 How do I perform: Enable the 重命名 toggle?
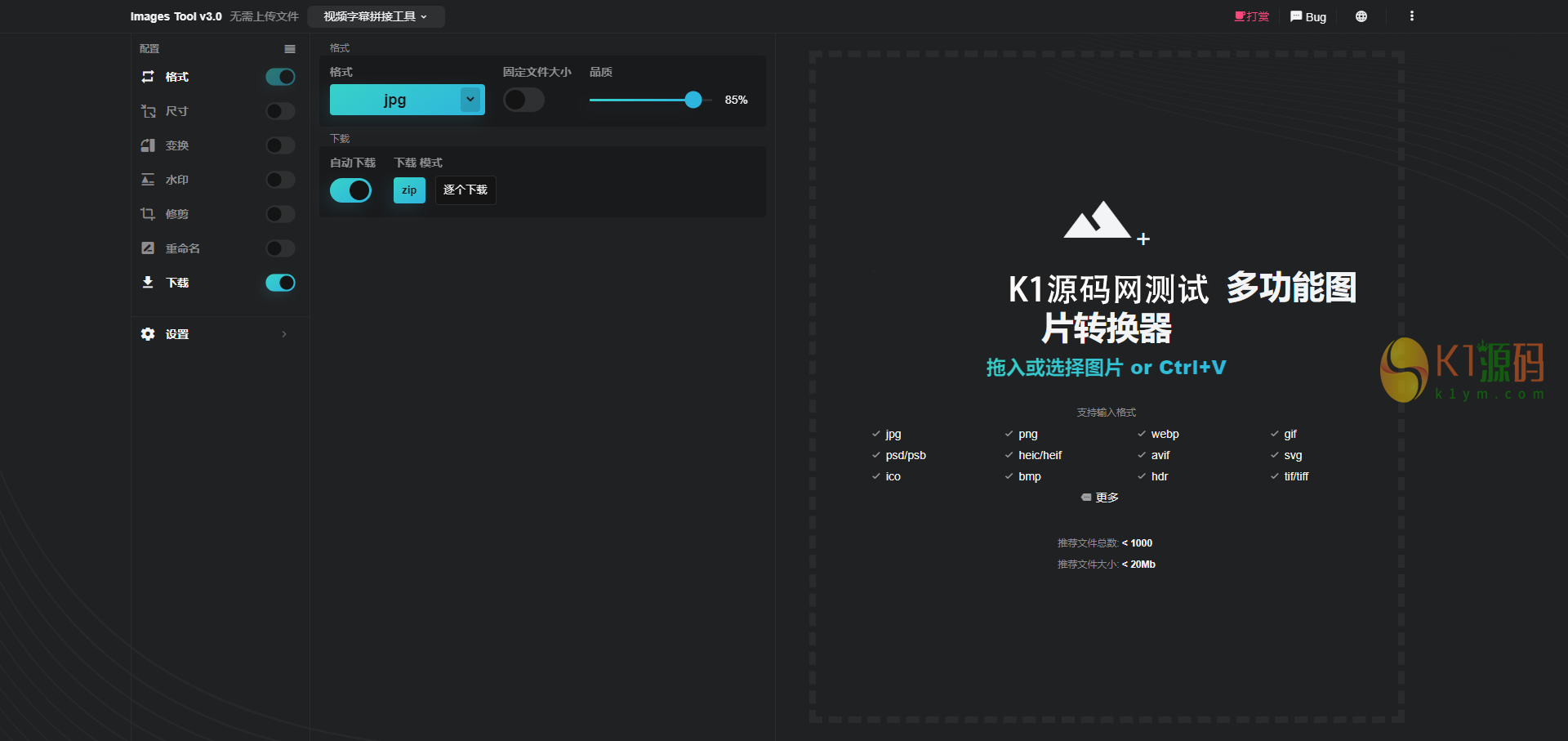(x=280, y=248)
